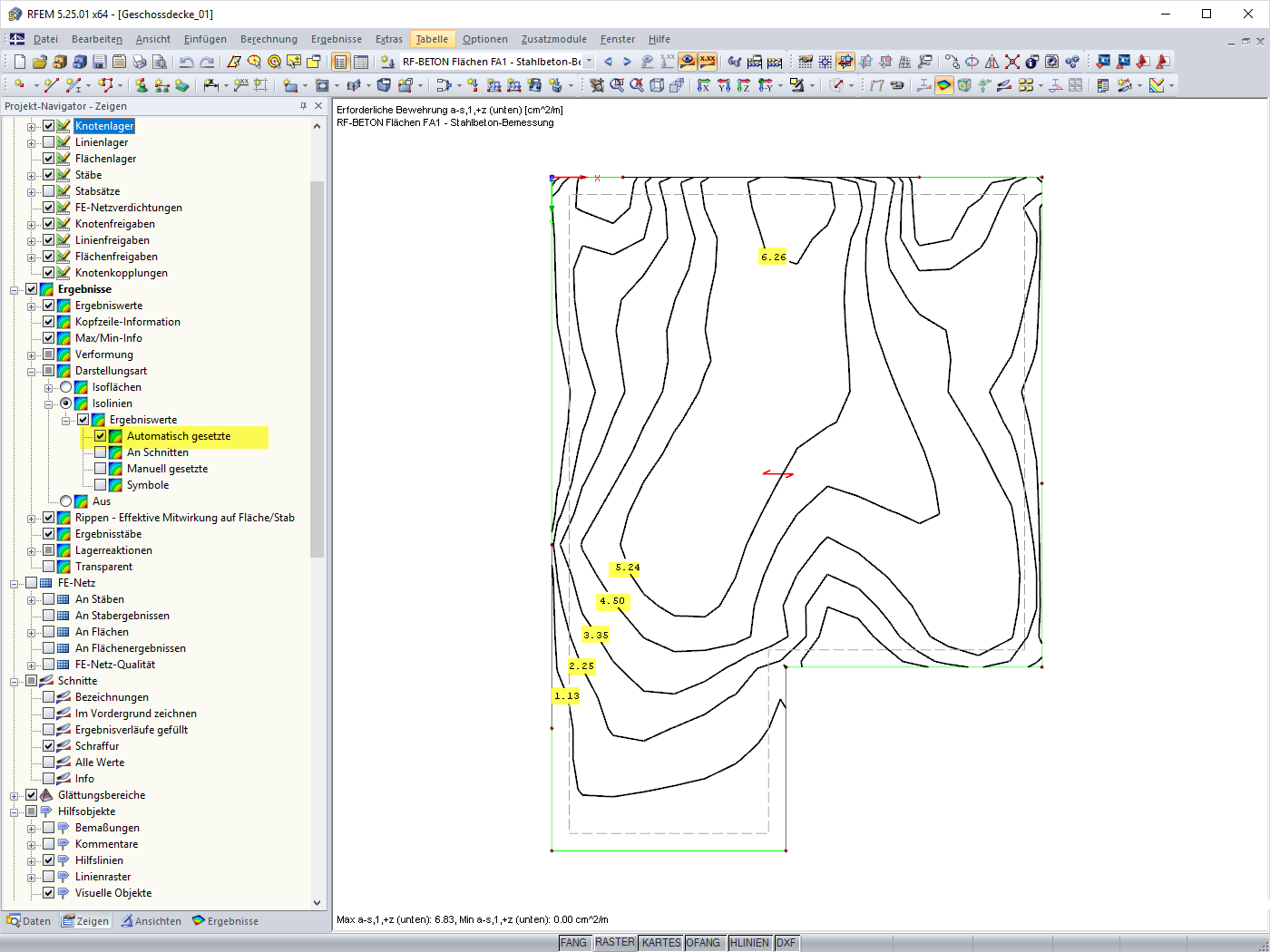Open the Berechnung menu
1270x952 pixels.
pos(269,39)
